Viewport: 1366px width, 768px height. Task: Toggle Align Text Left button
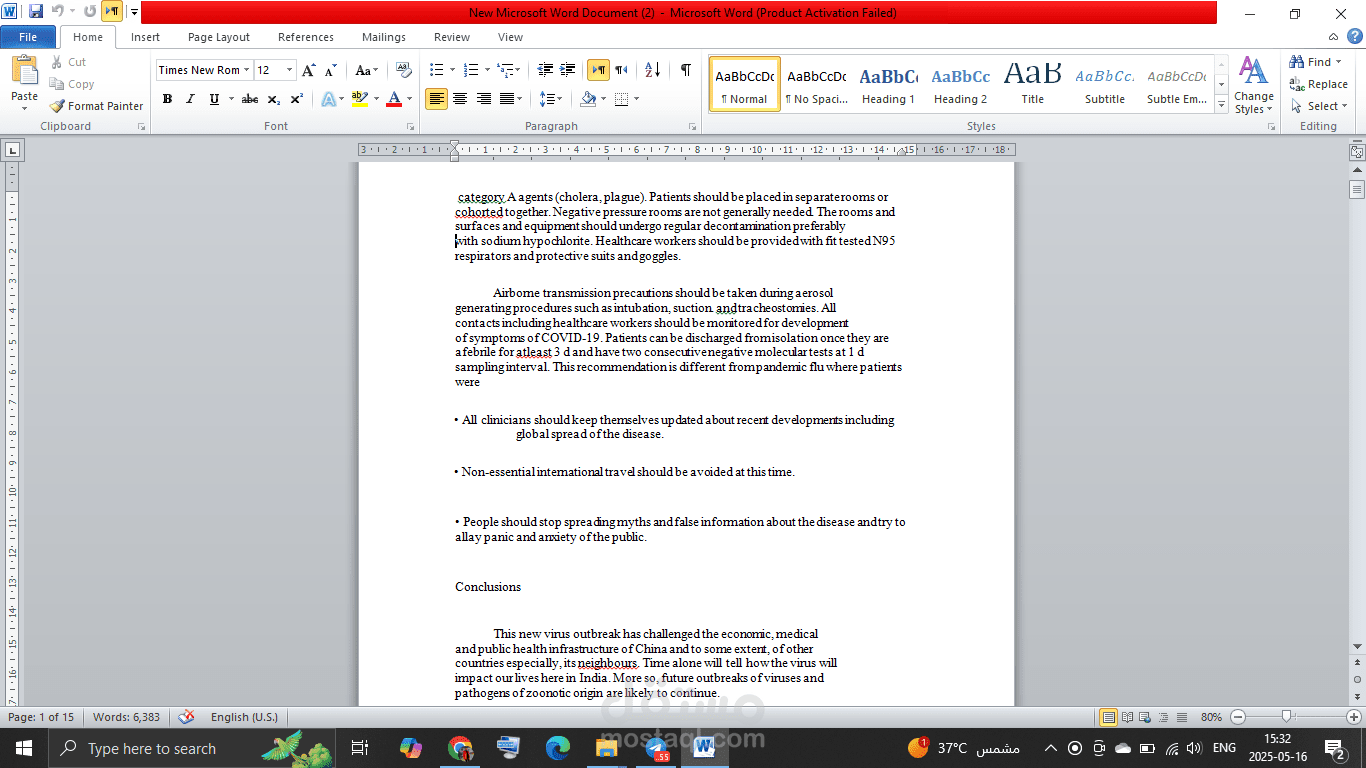pyautogui.click(x=436, y=99)
